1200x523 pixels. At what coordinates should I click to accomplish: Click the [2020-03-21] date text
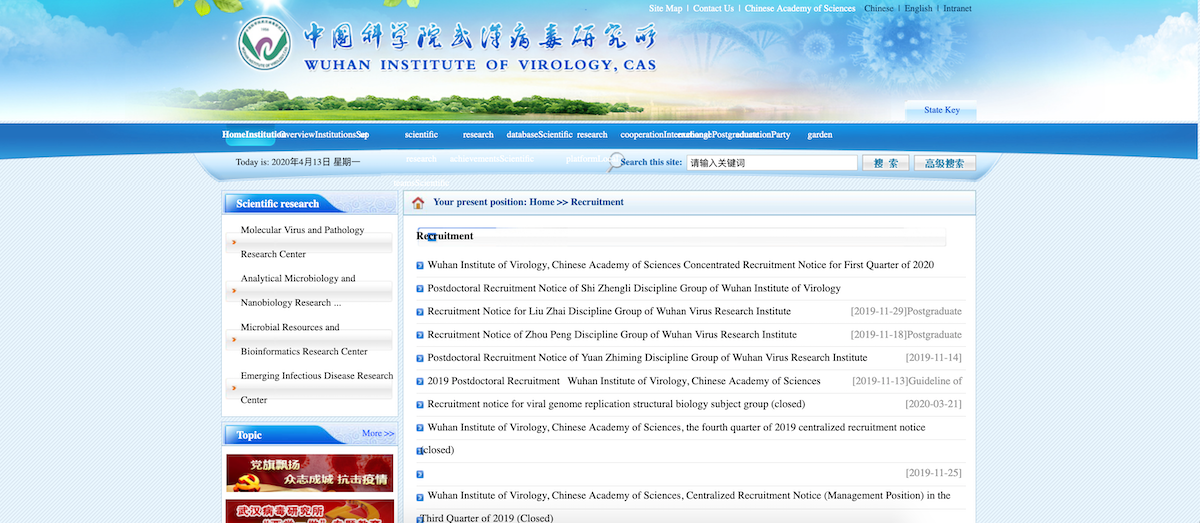(x=934, y=404)
